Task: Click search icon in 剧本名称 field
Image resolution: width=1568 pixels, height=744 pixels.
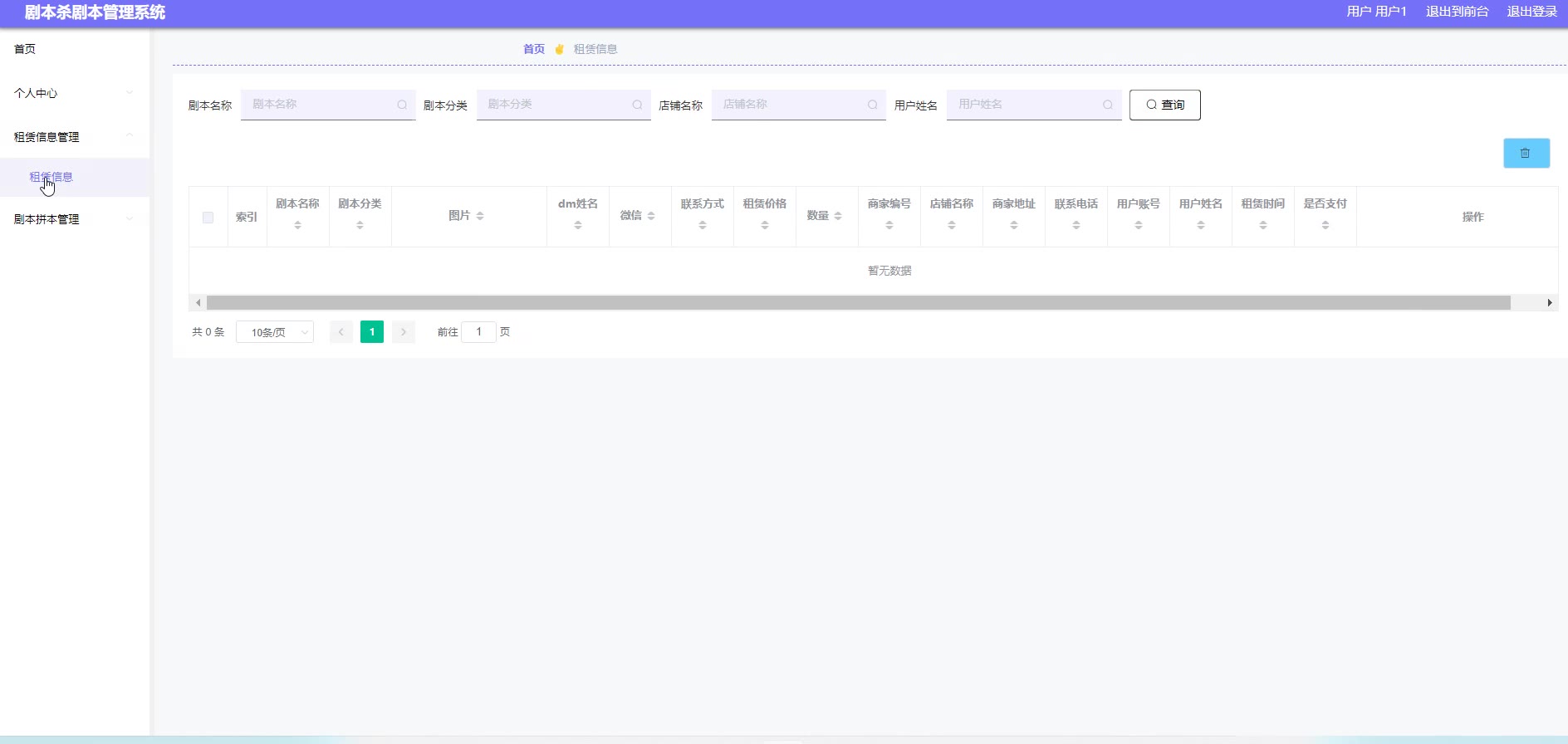Action: tap(402, 105)
